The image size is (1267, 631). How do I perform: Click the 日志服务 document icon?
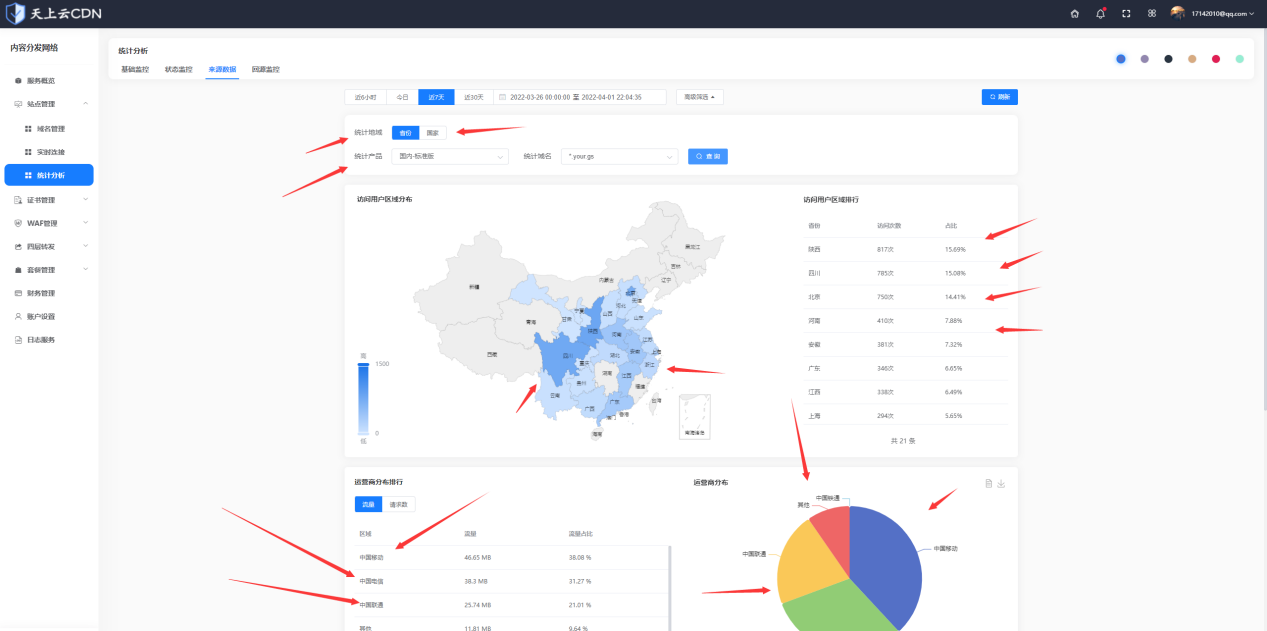[x=18, y=340]
